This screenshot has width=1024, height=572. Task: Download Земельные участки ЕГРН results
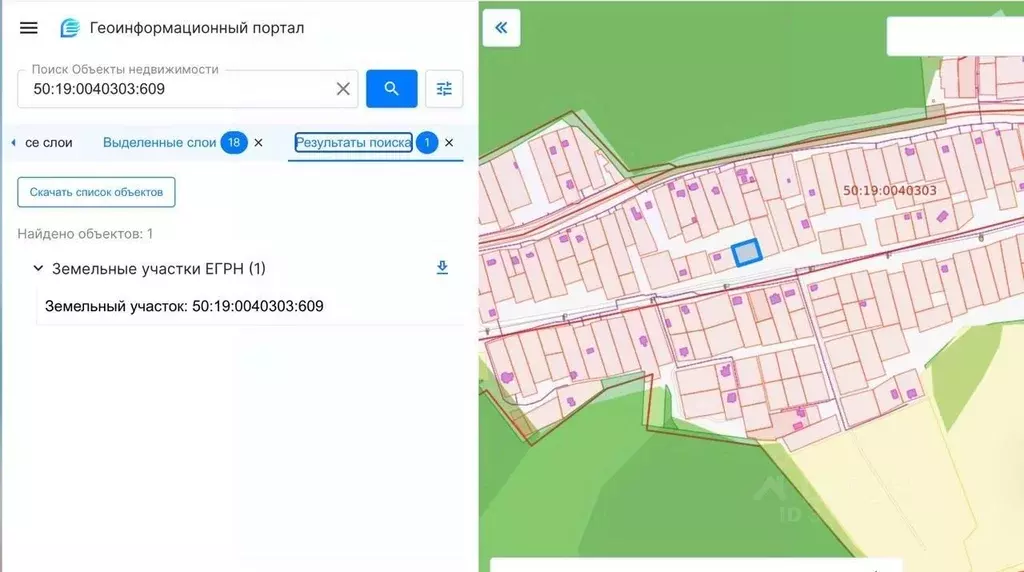click(x=442, y=268)
